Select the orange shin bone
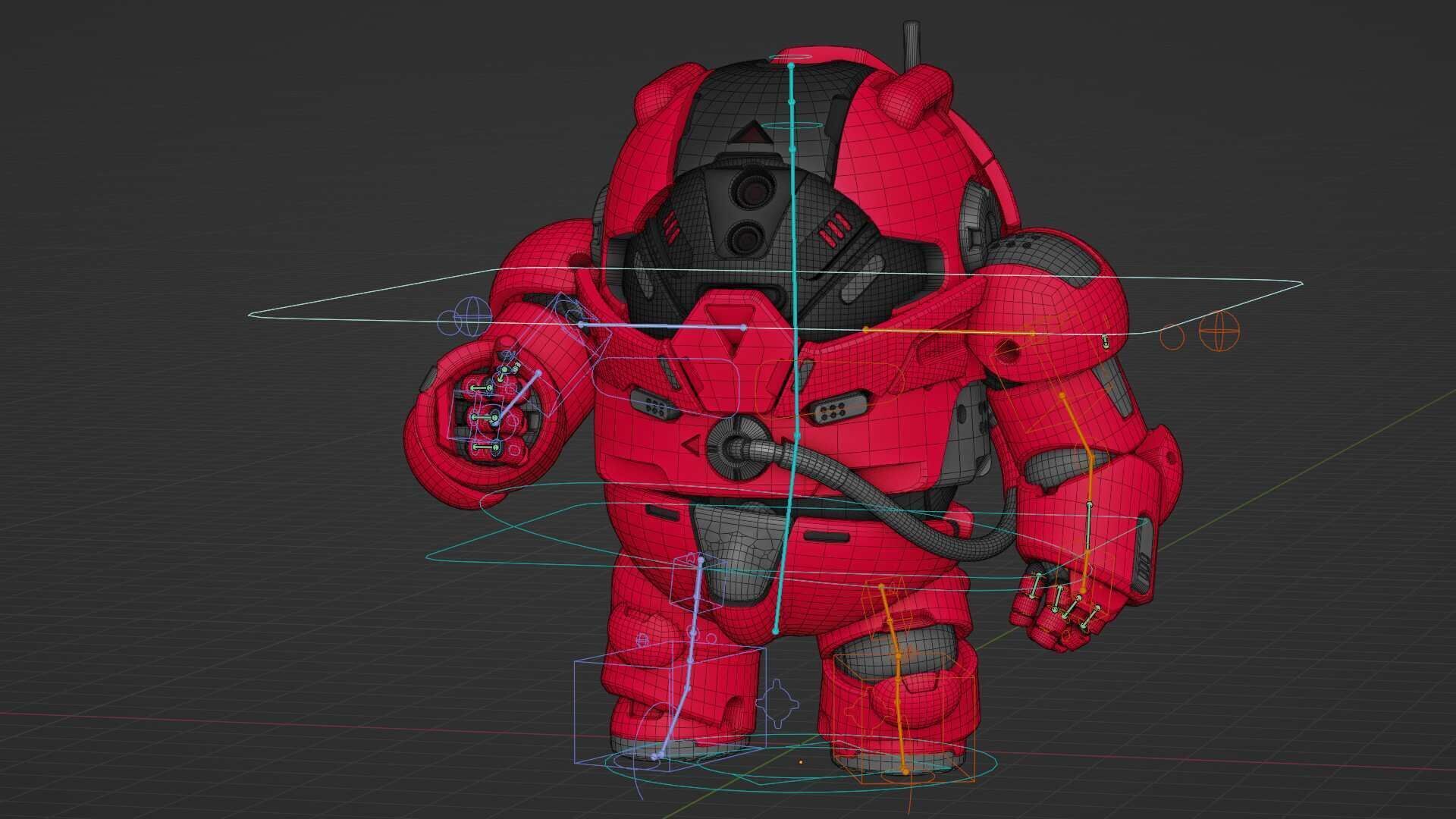This screenshot has width=1456, height=819. (x=901, y=713)
